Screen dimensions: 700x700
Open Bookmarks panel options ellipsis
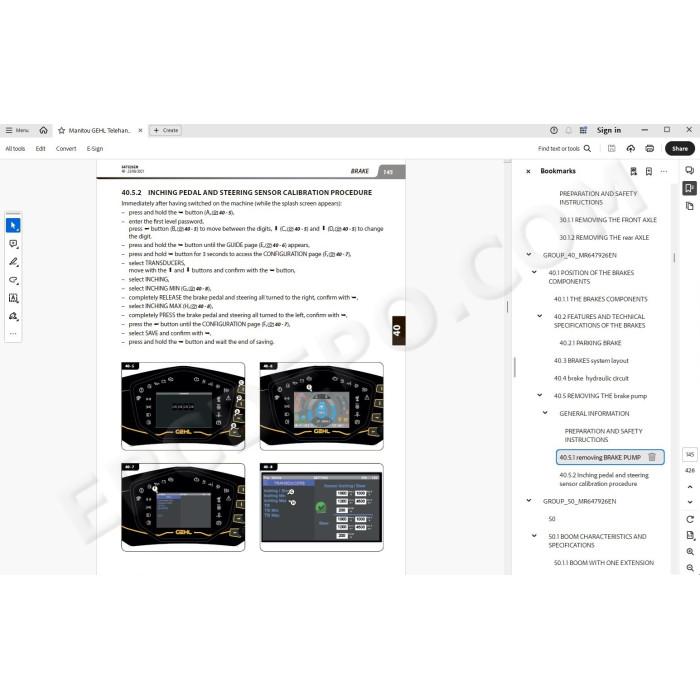[x=664, y=171]
